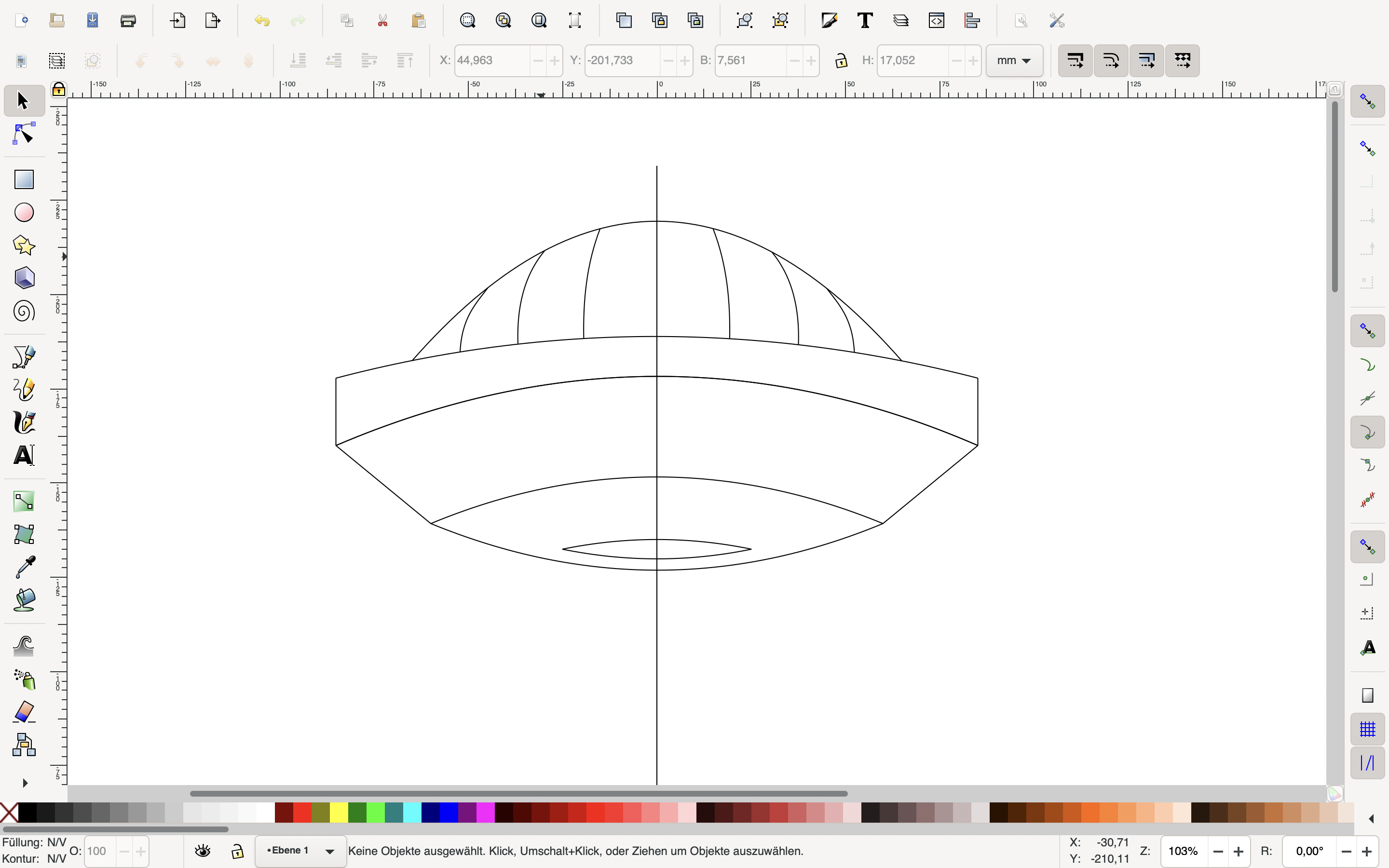Image resolution: width=1389 pixels, height=868 pixels.
Task: Toggle main snapping enable button
Action: tap(1368, 102)
